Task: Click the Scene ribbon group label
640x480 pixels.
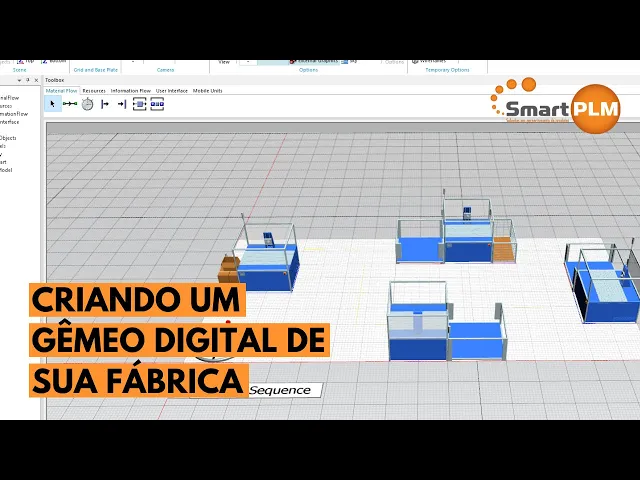Action: (19, 70)
